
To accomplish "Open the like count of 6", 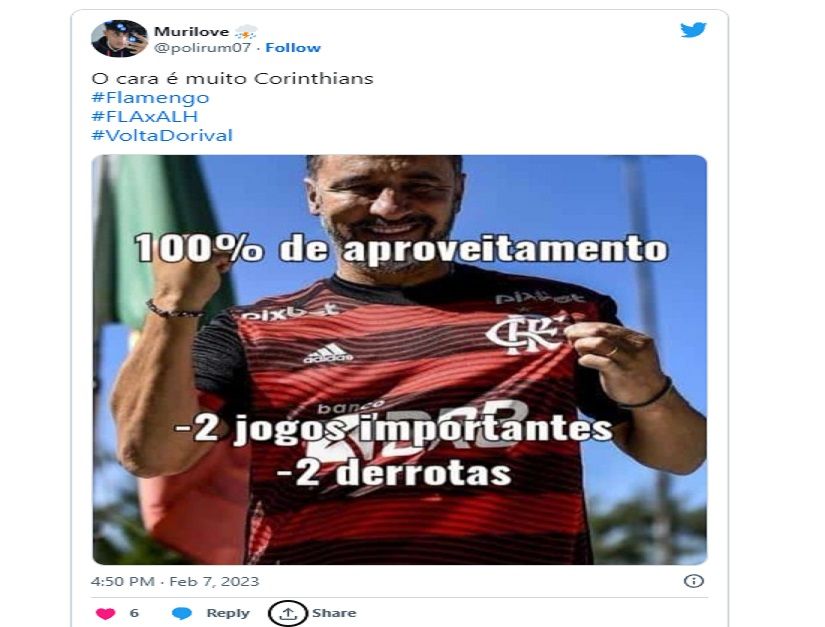I will (134, 613).
